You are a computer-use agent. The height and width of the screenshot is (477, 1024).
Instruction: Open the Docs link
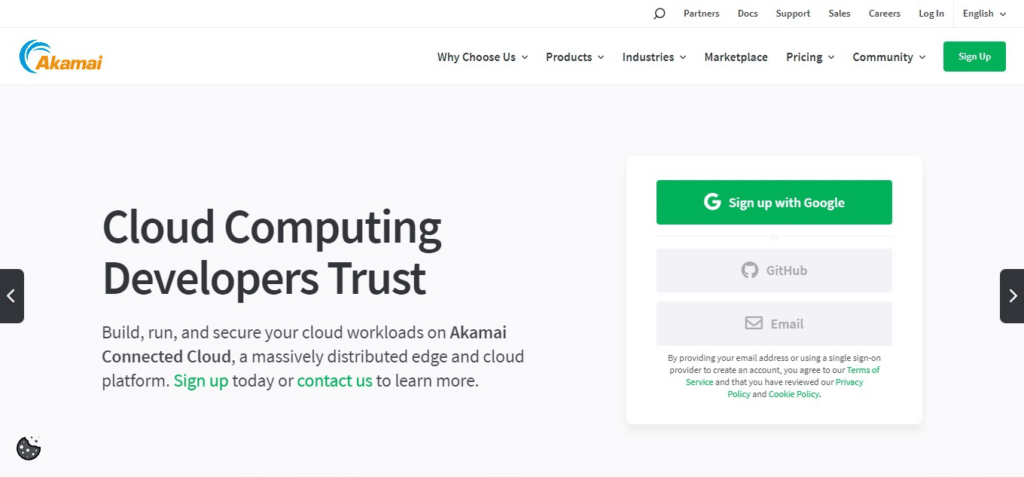[x=747, y=13]
